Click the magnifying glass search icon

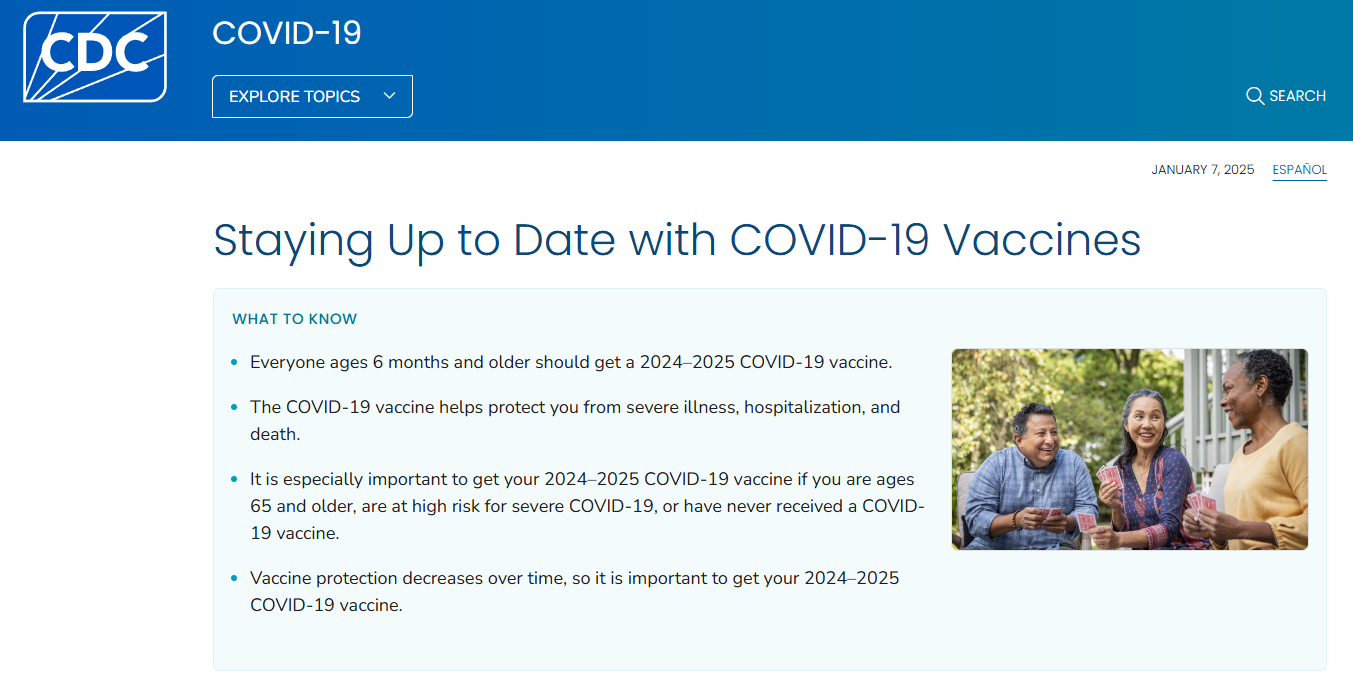point(1255,96)
